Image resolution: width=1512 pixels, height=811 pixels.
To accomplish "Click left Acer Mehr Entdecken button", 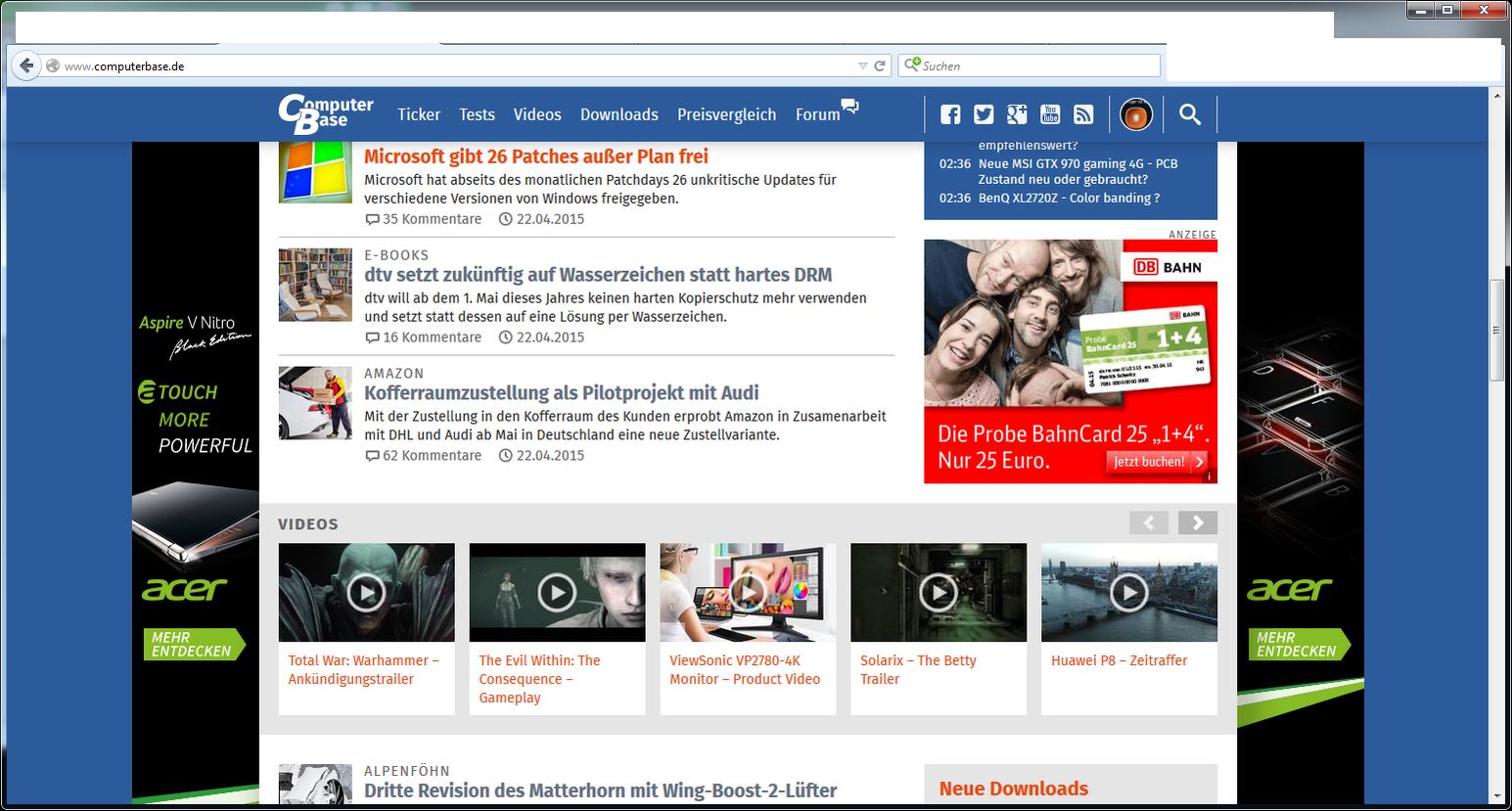I will (x=194, y=645).
